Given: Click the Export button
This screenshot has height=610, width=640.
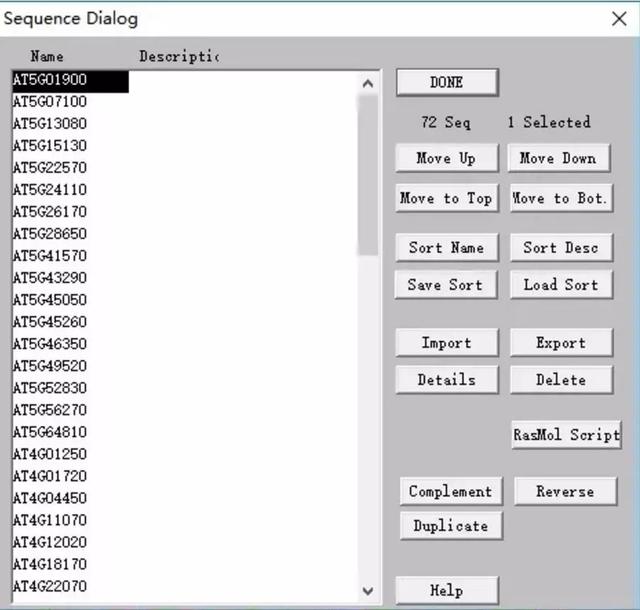Looking at the screenshot, I should [561, 343].
